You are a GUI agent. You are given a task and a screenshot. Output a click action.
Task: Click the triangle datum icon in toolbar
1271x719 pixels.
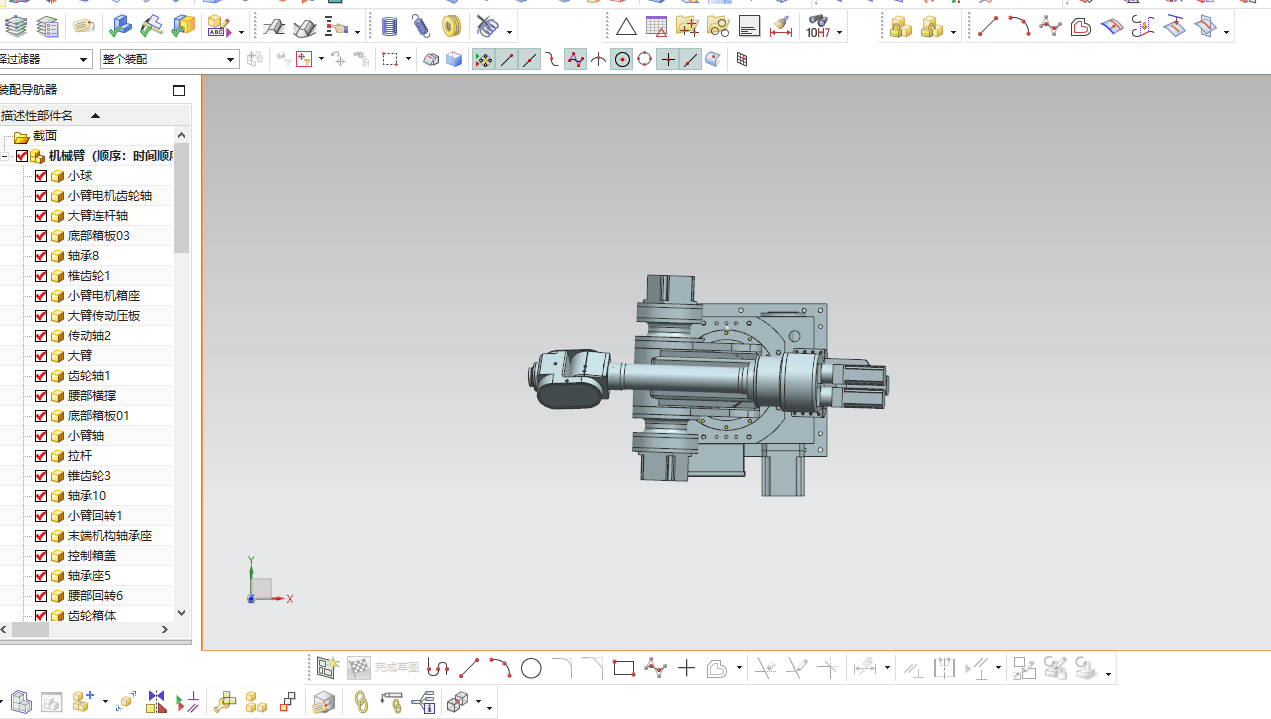pos(626,27)
